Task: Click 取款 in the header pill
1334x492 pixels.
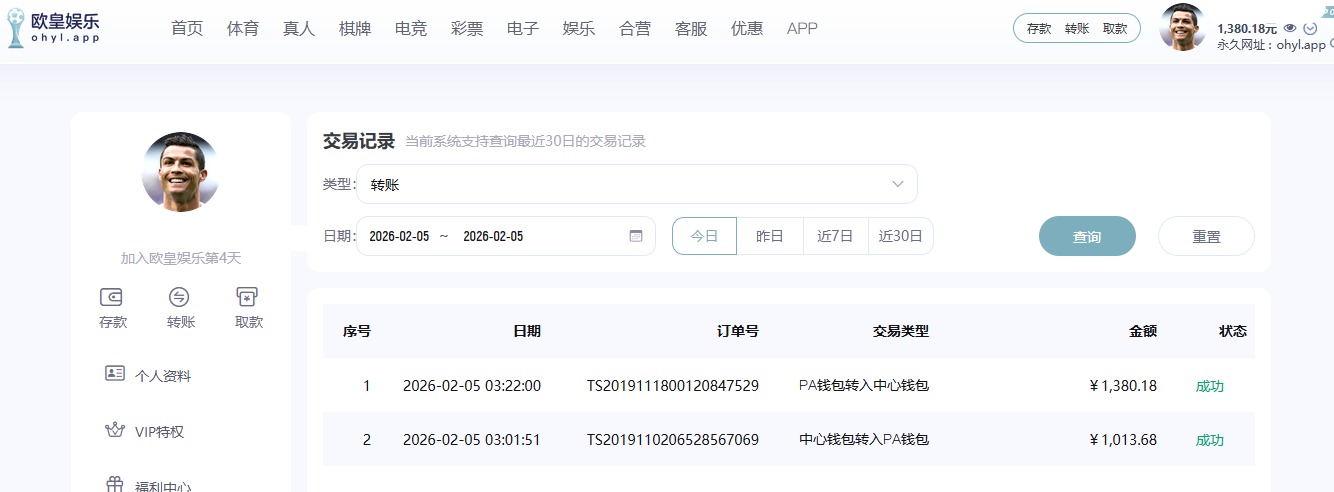Action: [1115, 29]
